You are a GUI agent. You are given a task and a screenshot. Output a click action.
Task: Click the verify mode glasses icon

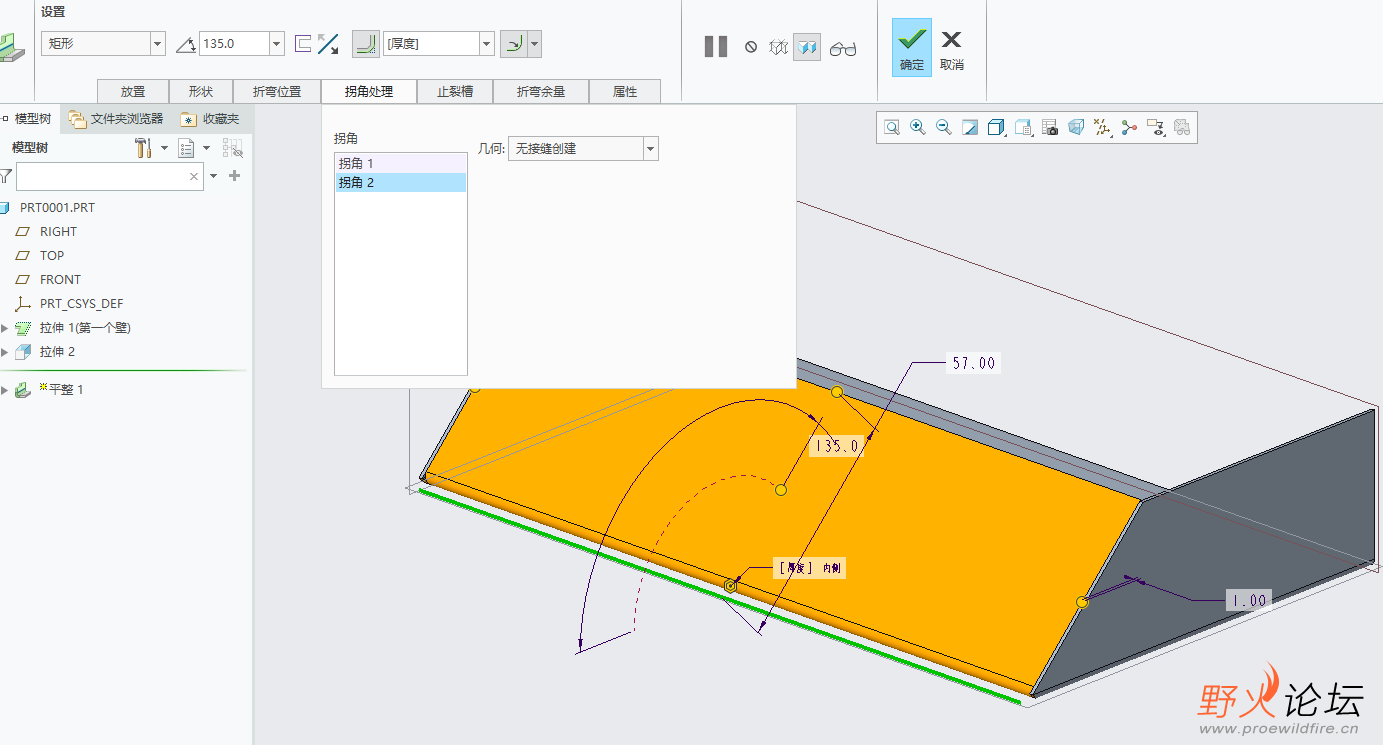[843, 47]
